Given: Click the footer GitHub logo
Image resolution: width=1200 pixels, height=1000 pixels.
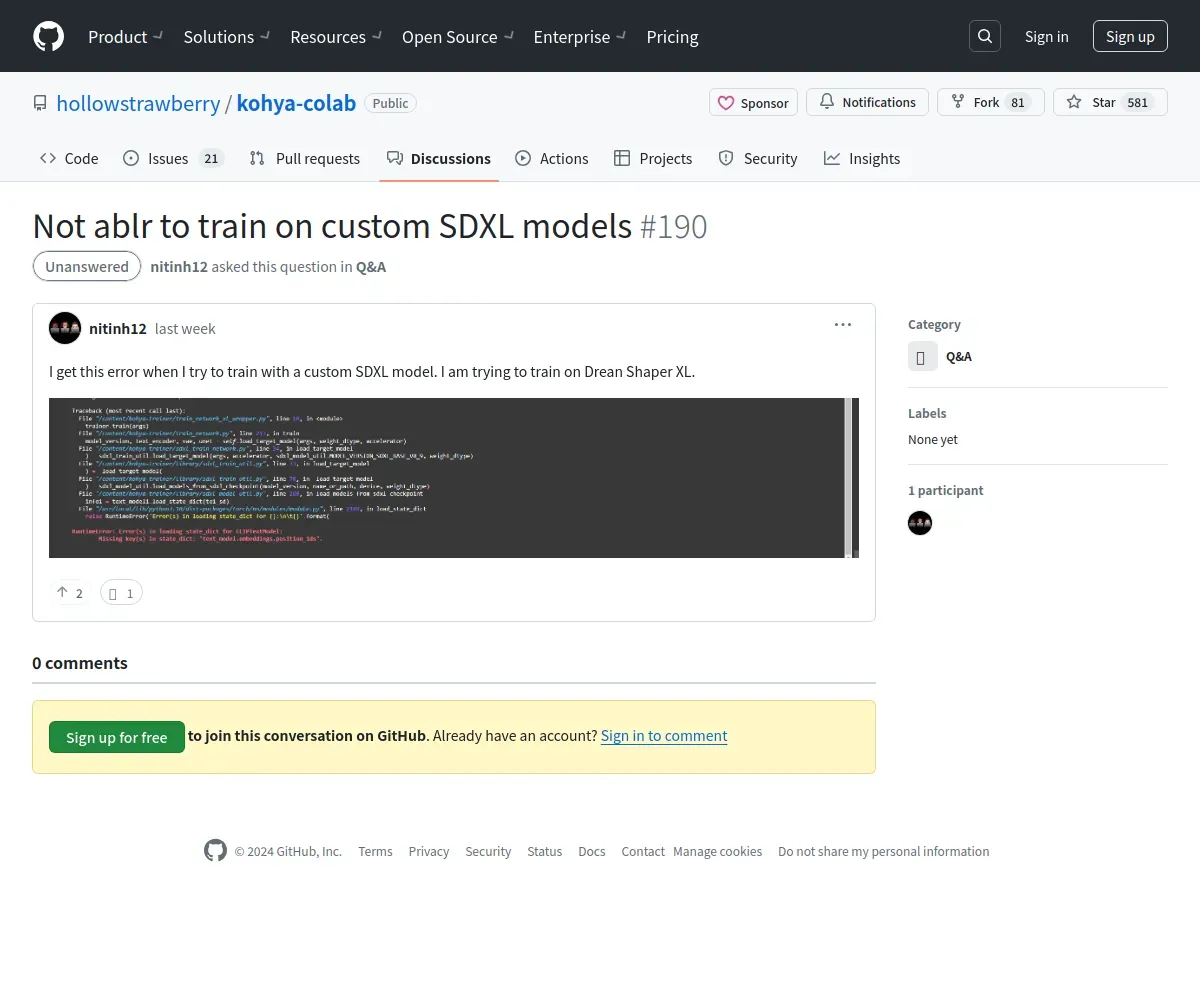Looking at the screenshot, I should point(215,851).
